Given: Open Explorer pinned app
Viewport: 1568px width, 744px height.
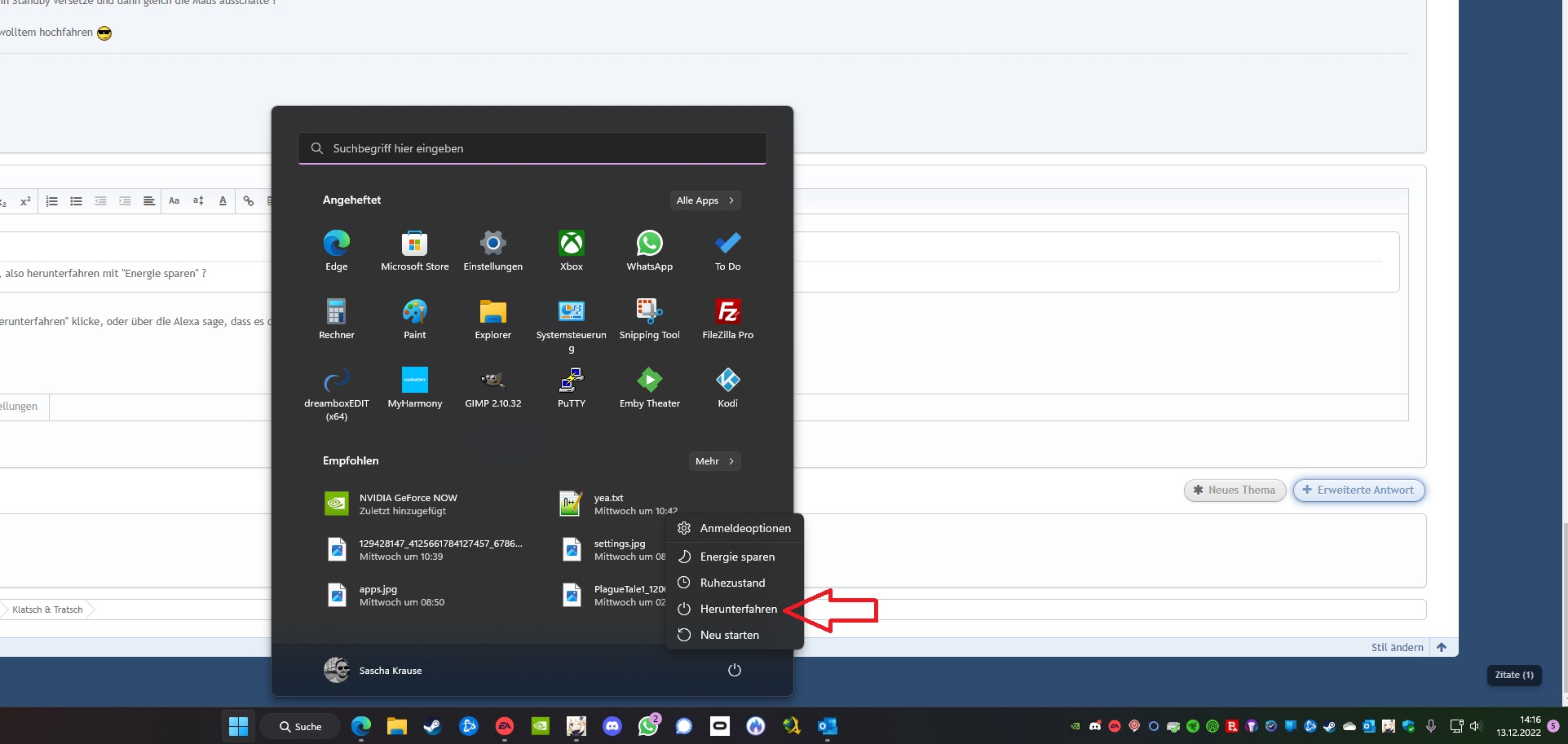Looking at the screenshot, I should pyautogui.click(x=492, y=319).
